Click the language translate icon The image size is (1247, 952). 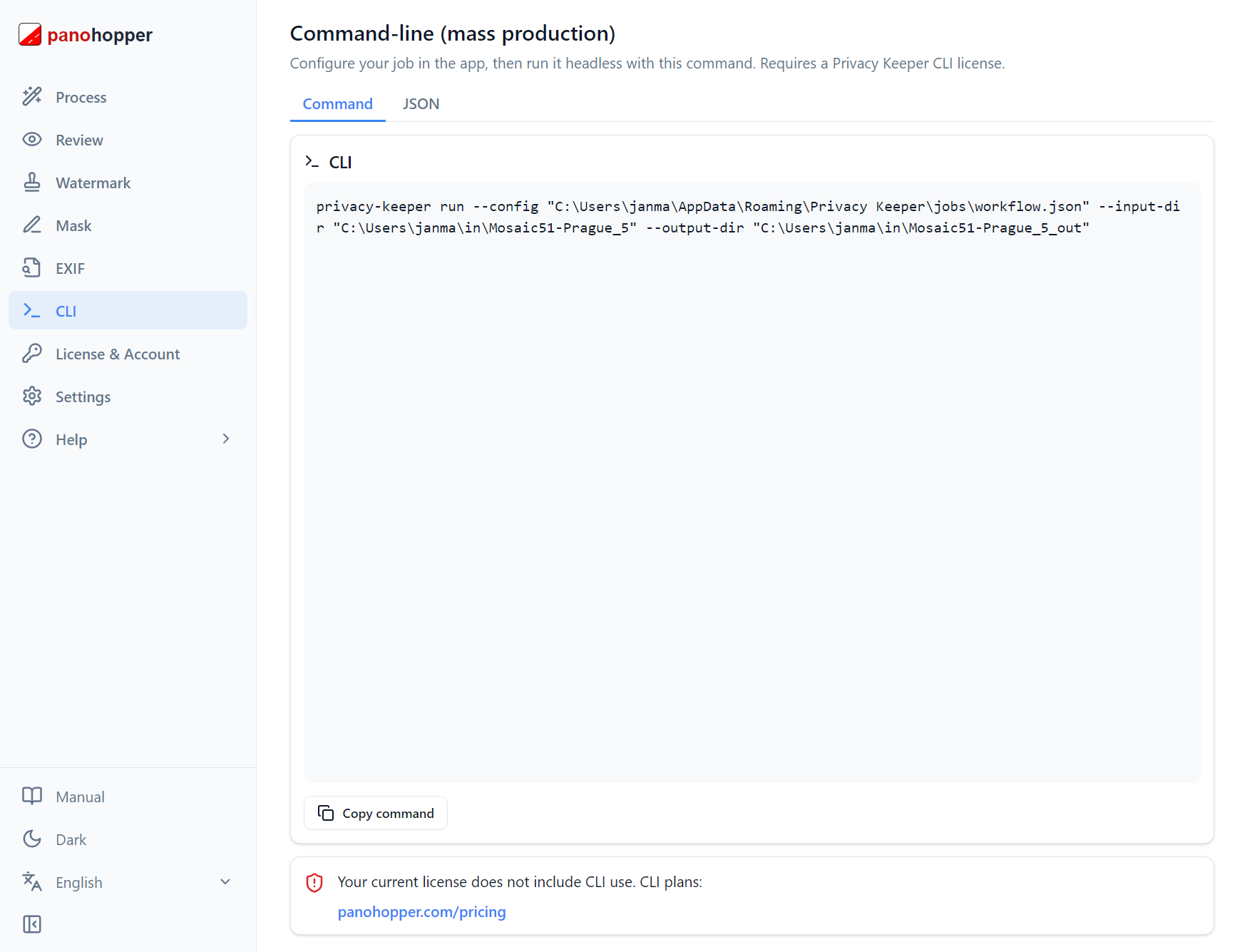click(32, 881)
